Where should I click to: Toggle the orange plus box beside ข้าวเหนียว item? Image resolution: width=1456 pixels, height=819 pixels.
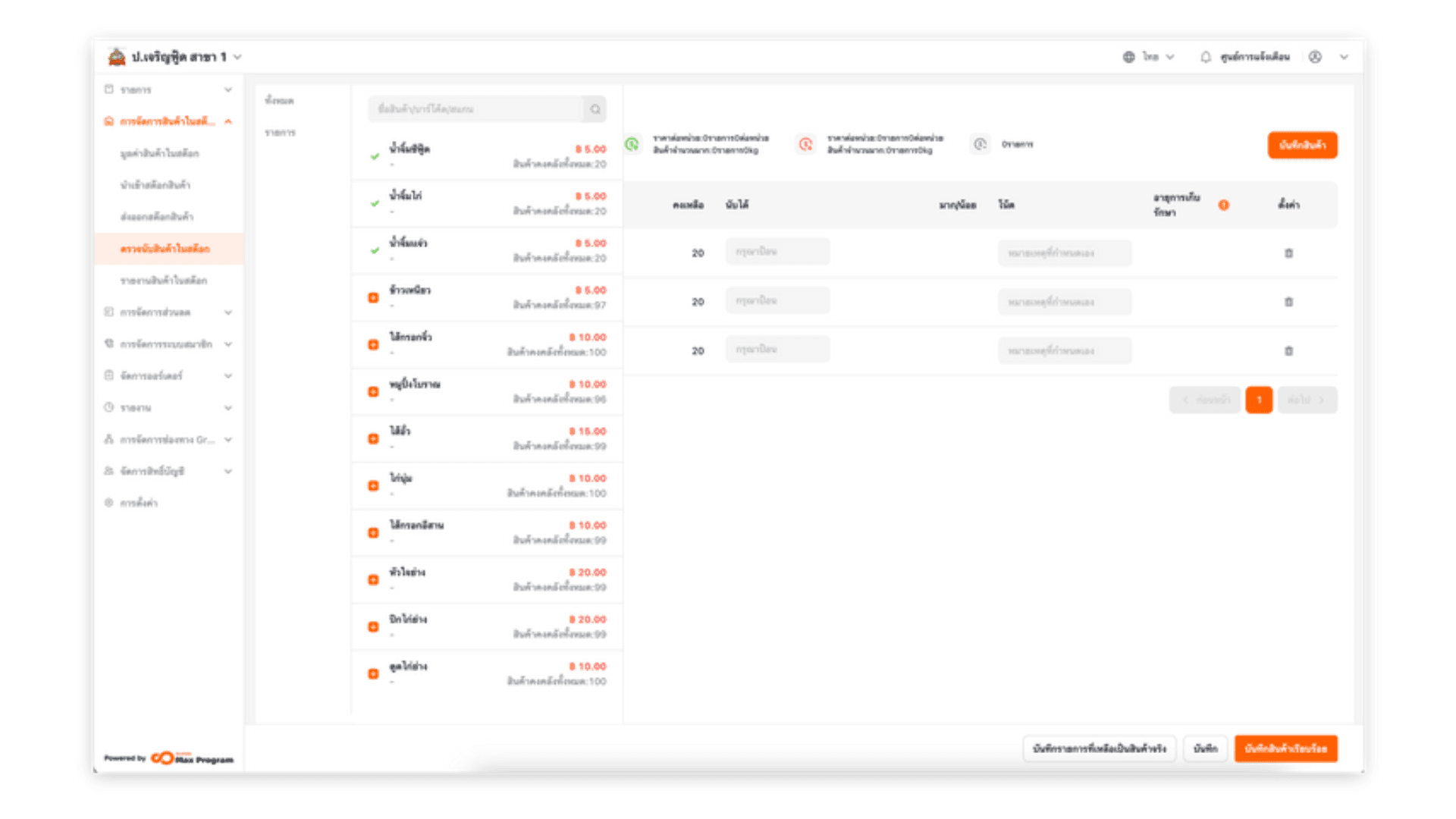[x=373, y=298]
